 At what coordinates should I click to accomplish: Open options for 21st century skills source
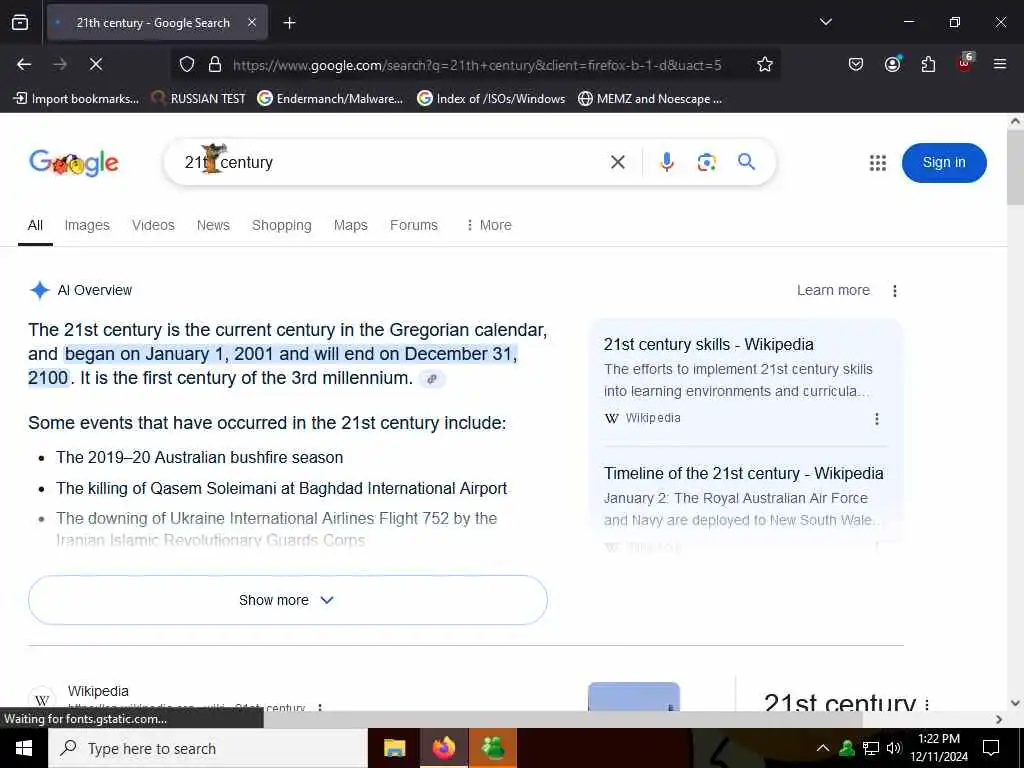[x=876, y=419]
